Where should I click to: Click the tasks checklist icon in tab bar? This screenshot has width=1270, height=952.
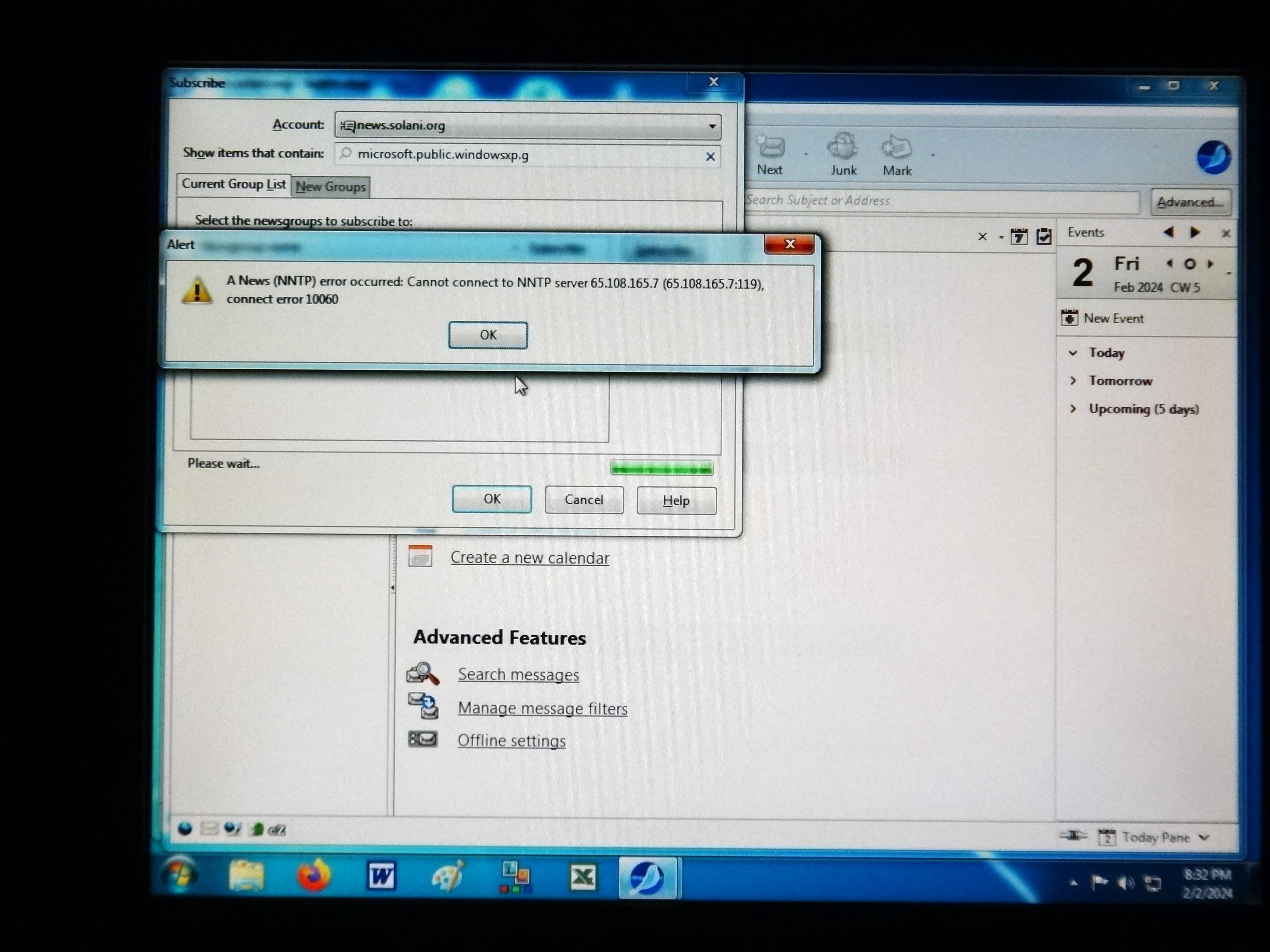tap(1044, 237)
